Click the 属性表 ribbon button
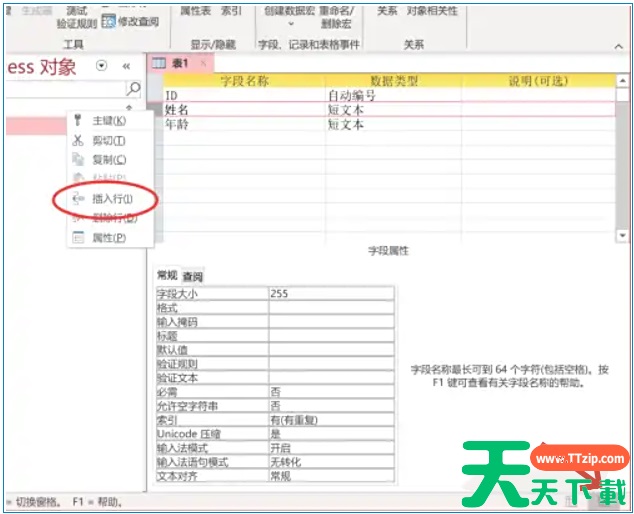The height and width of the screenshot is (514, 634). point(195,10)
